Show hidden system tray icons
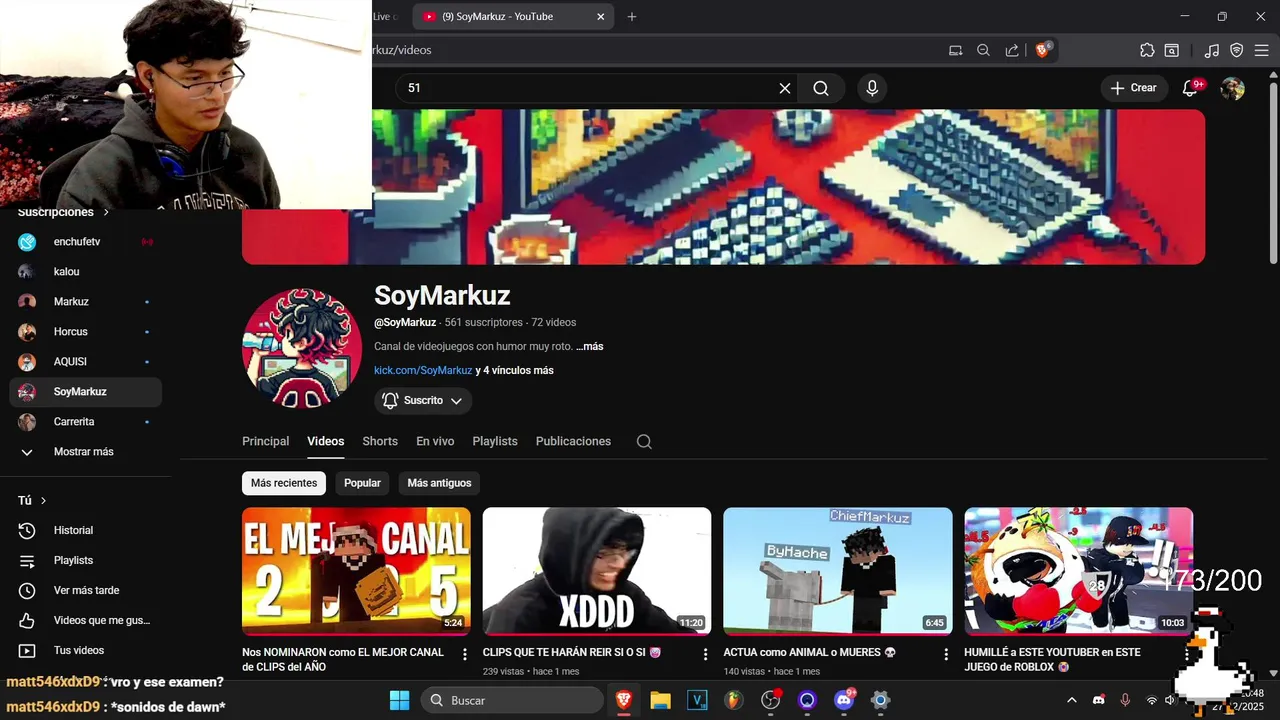Screen dimensions: 1280x720 (x=1072, y=700)
